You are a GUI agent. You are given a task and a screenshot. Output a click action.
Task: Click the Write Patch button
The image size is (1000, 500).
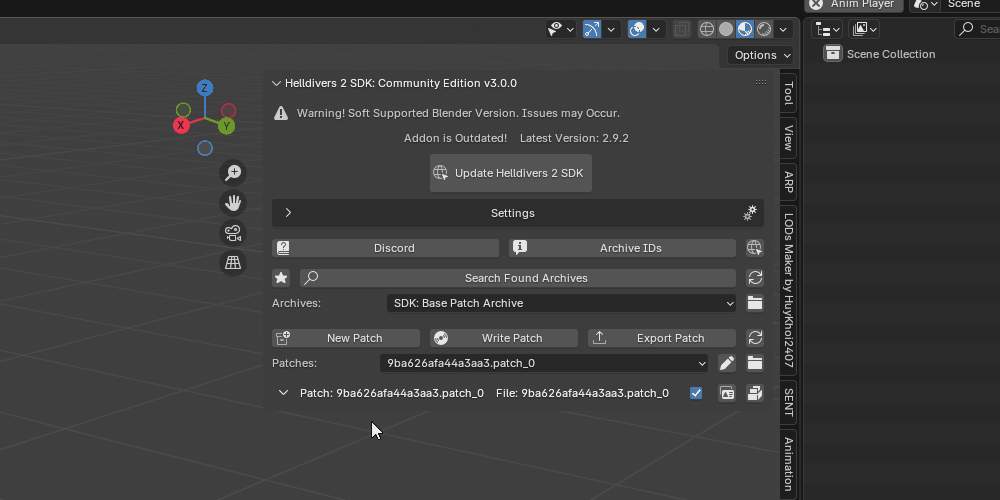point(504,338)
